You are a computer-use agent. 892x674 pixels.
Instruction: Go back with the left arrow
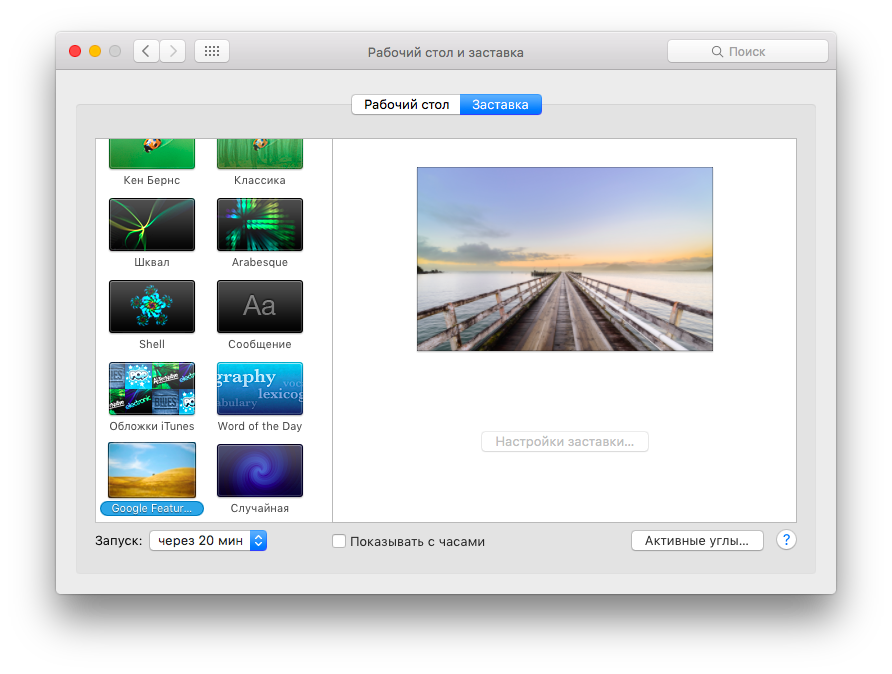[x=147, y=51]
